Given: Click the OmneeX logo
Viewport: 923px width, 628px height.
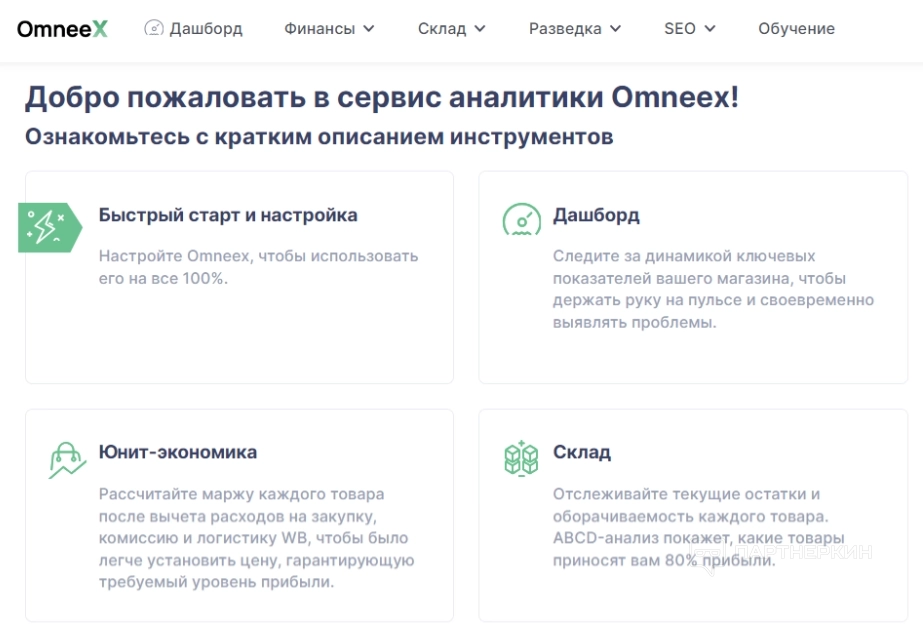Looking at the screenshot, I should click(62, 28).
